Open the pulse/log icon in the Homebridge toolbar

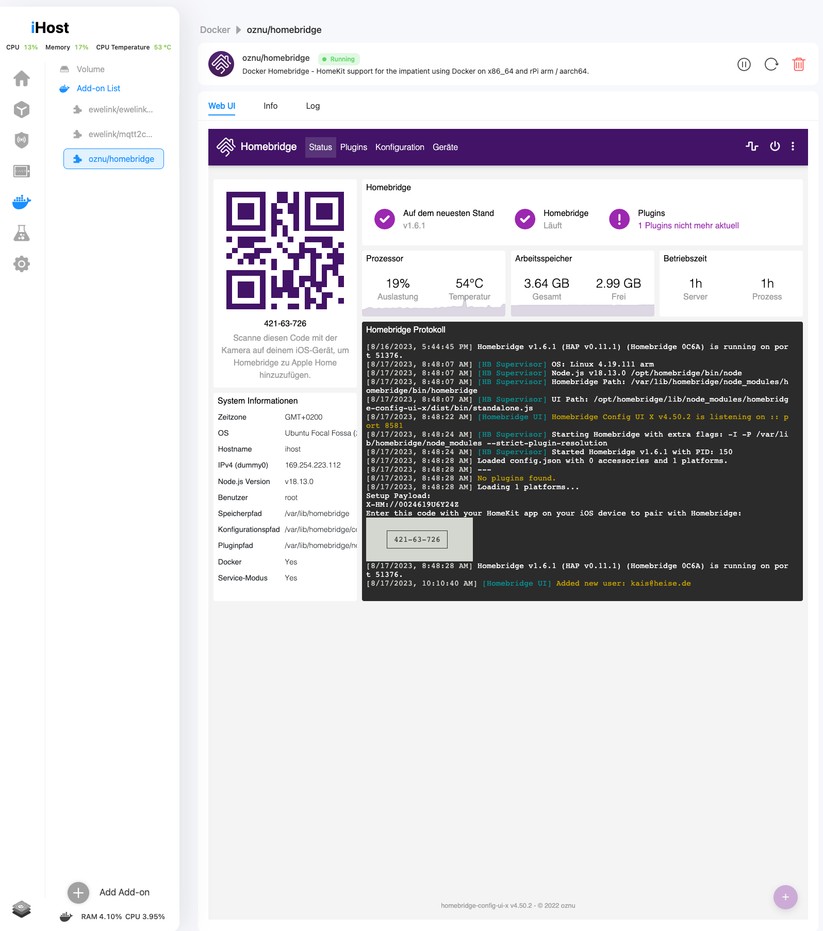[751, 146]
